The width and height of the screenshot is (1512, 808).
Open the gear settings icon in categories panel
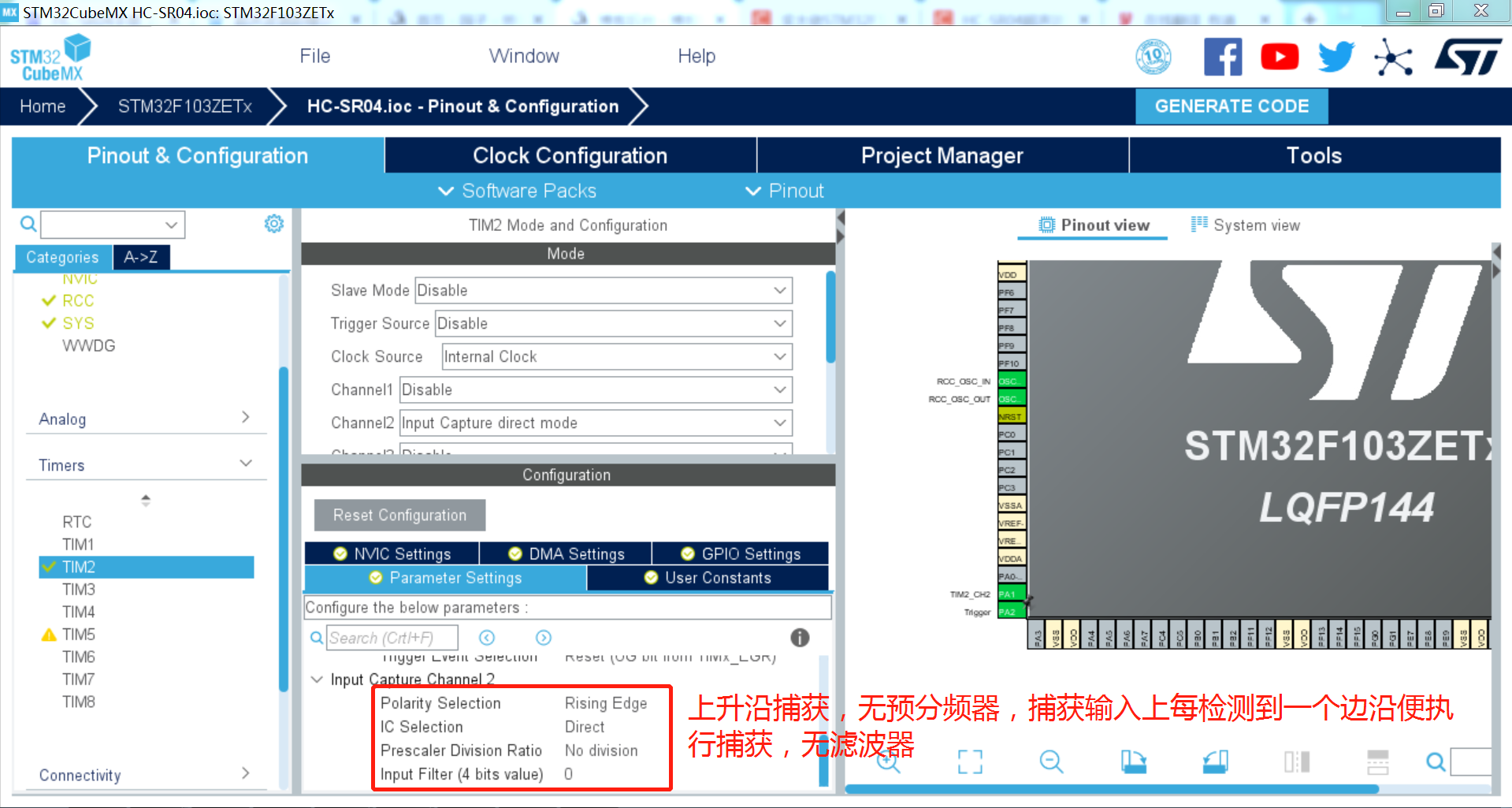273,224
